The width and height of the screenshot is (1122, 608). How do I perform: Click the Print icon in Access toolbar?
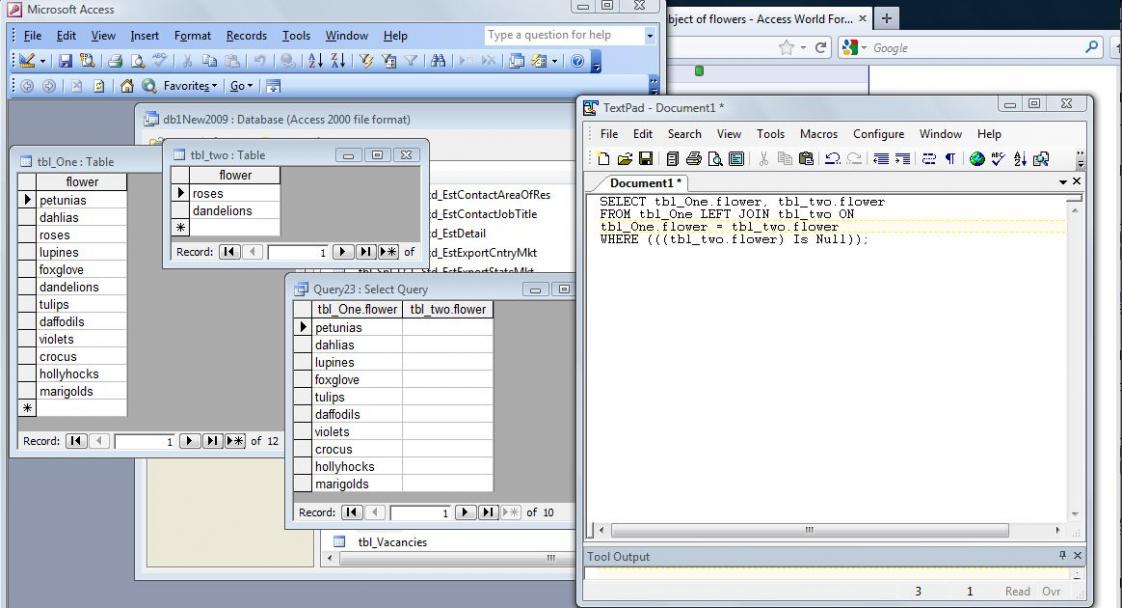[x=115, y=62]
